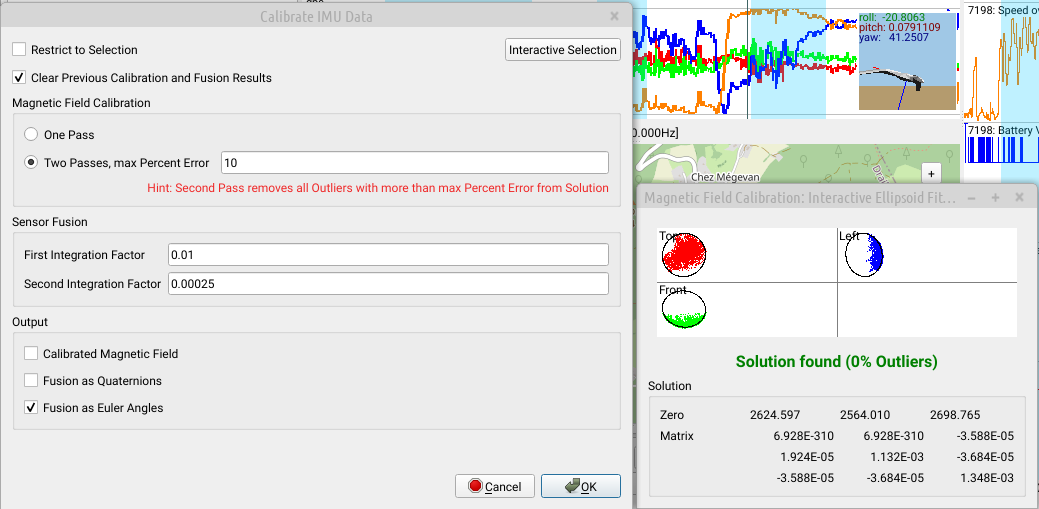Select the 7198 Speed chart panel
This screenshot has height=509, width=1039.
1001,61
